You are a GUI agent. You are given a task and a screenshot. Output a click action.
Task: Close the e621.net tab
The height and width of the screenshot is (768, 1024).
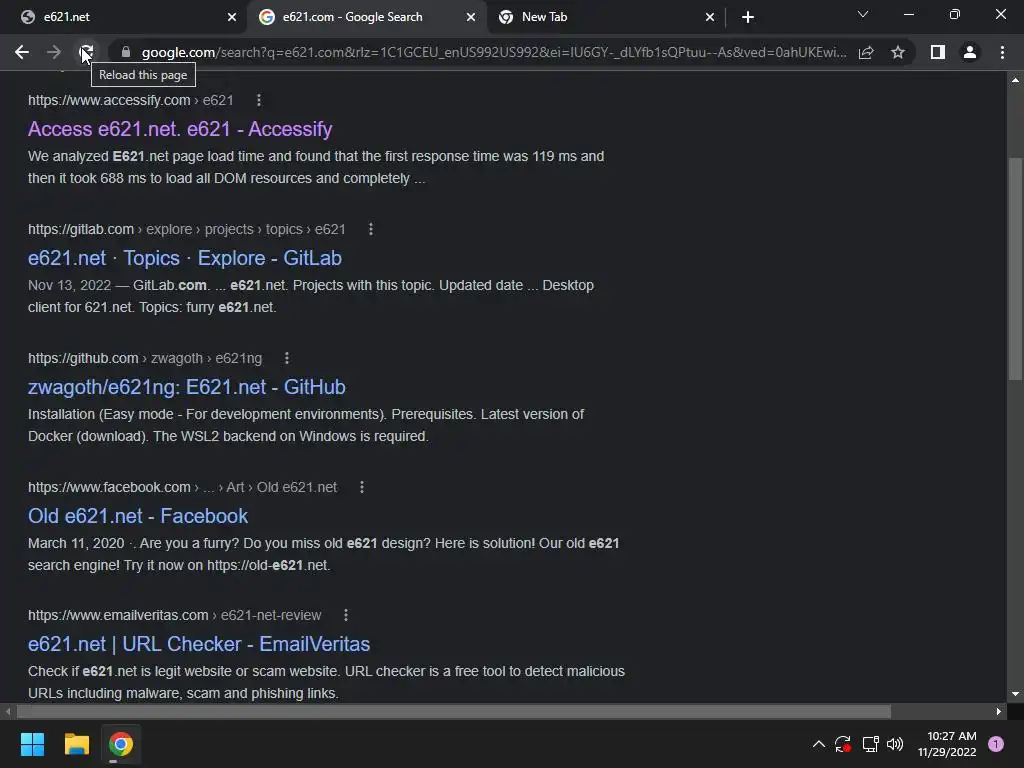(232, 17)
